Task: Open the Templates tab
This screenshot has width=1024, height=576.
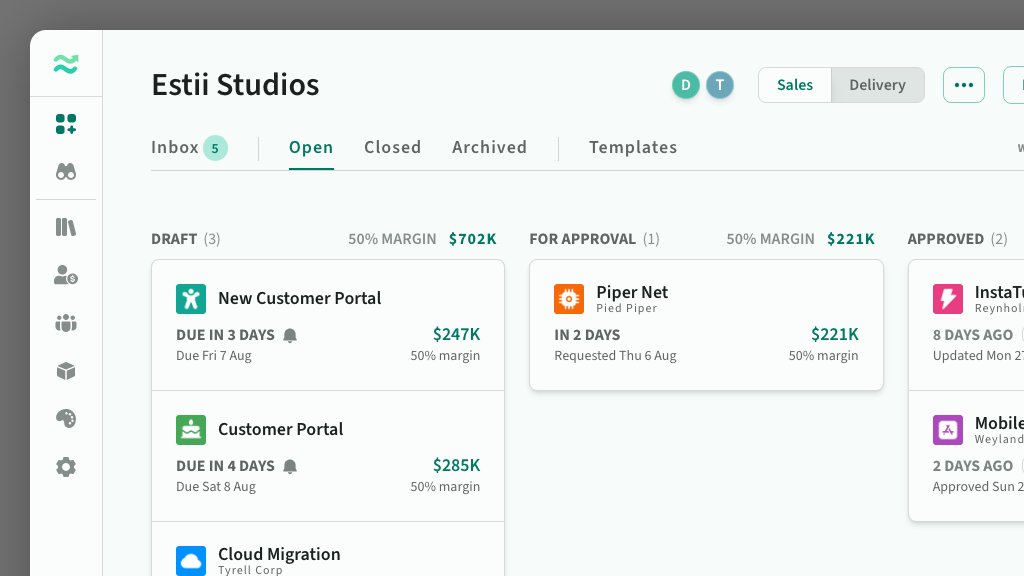Action: (633, 148)
